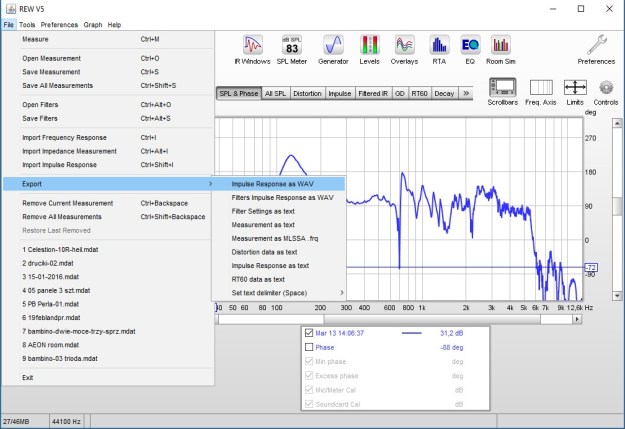Open the Graph menu
Screen dimensions: 625x429
click(92, 24)
